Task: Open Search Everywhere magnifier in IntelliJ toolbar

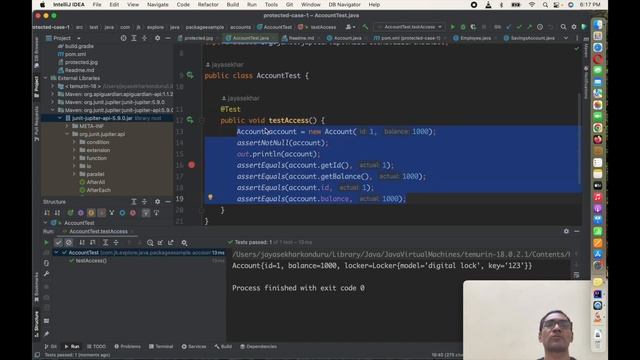Action: tap(563, 27)
